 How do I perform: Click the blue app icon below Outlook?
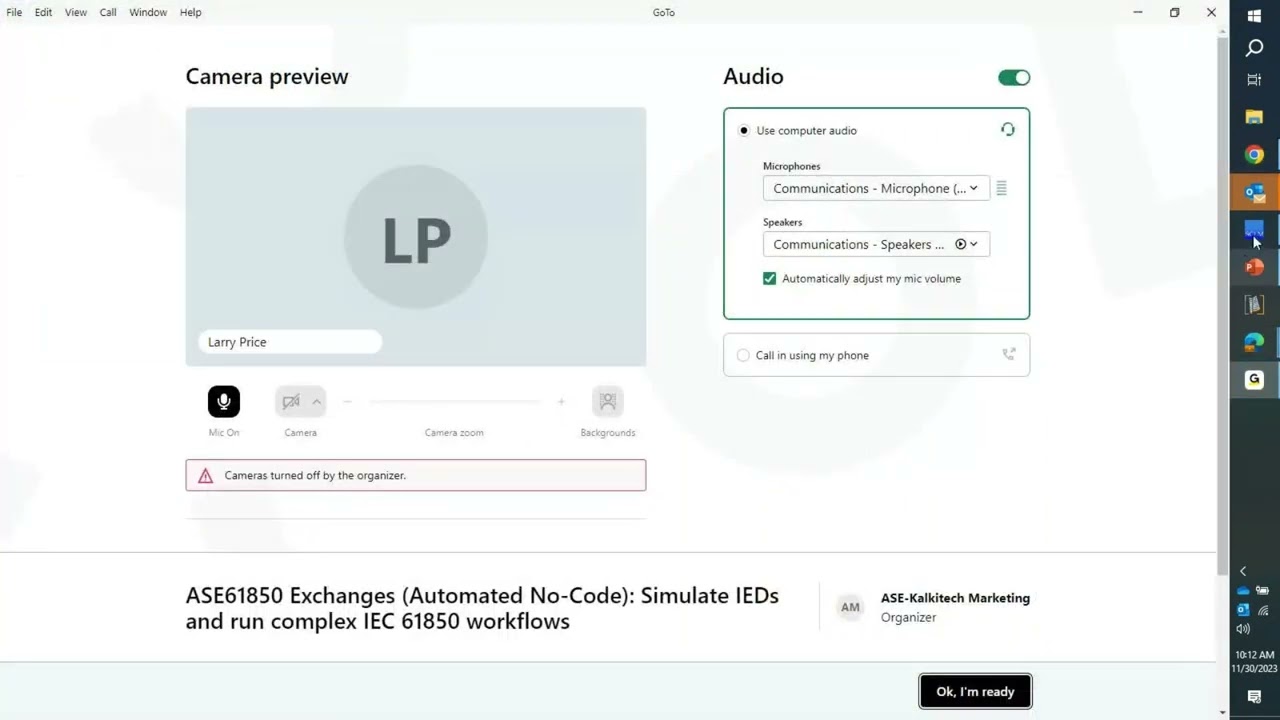tap(1254, 230)
